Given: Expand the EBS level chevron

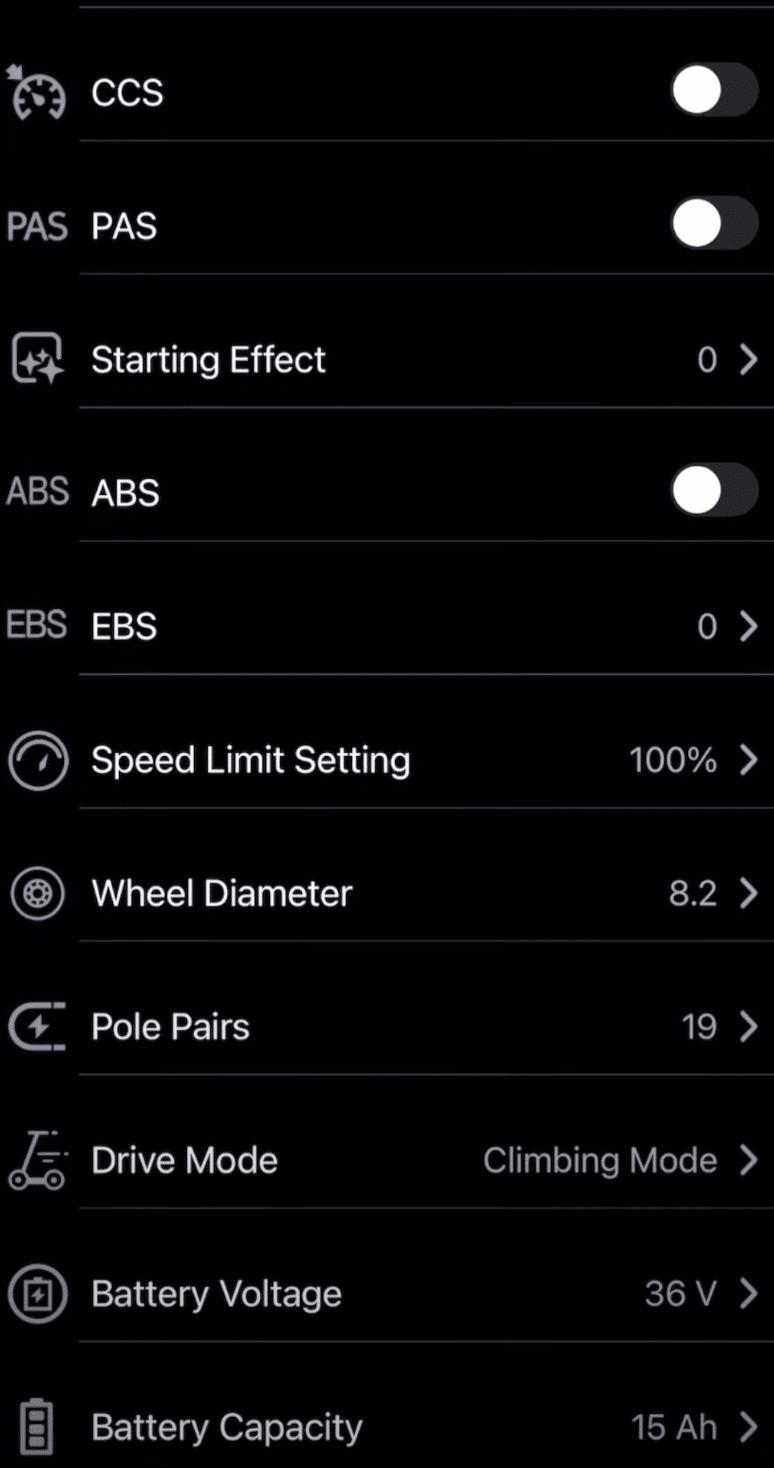Looking at the screenshot, I should coord(748,626).
